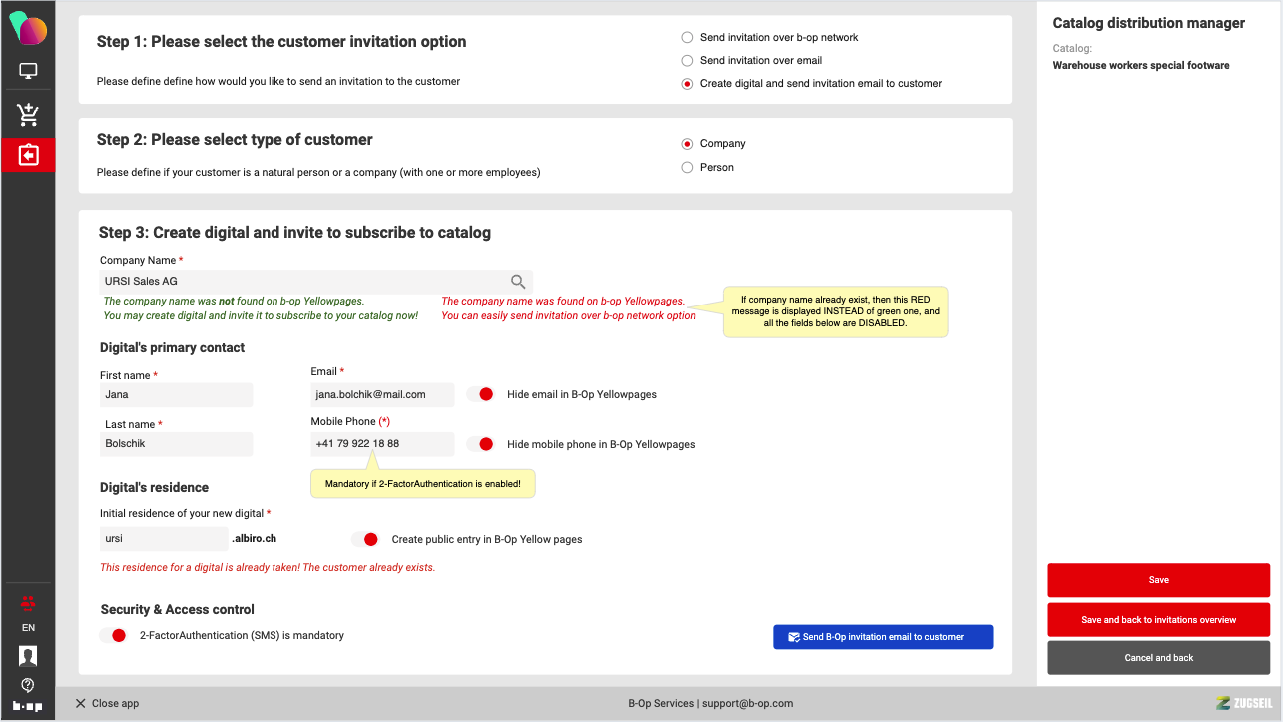
Task: Select the red clipboard arrow sidebar icon
Action: [x=28, y=156]
